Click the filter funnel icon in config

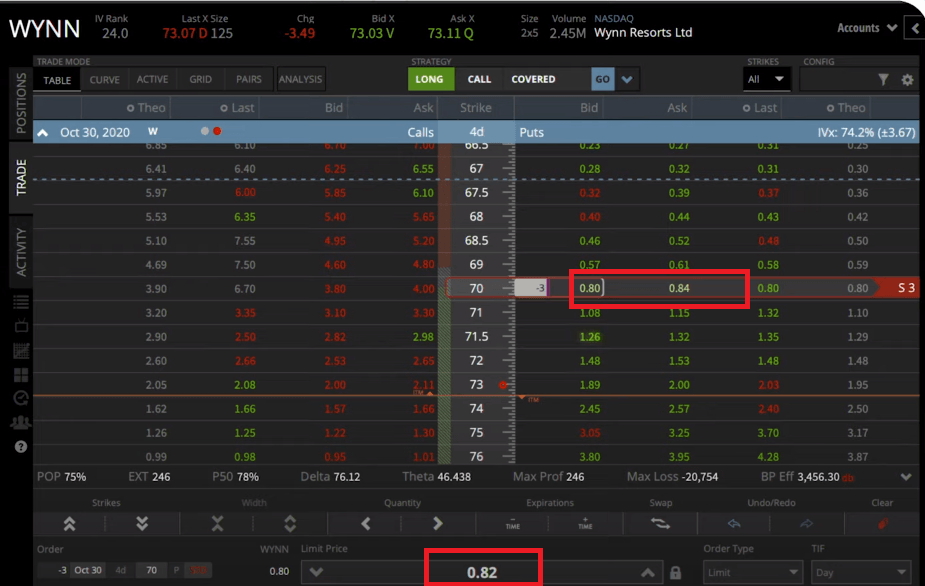(x=883, y=80)
